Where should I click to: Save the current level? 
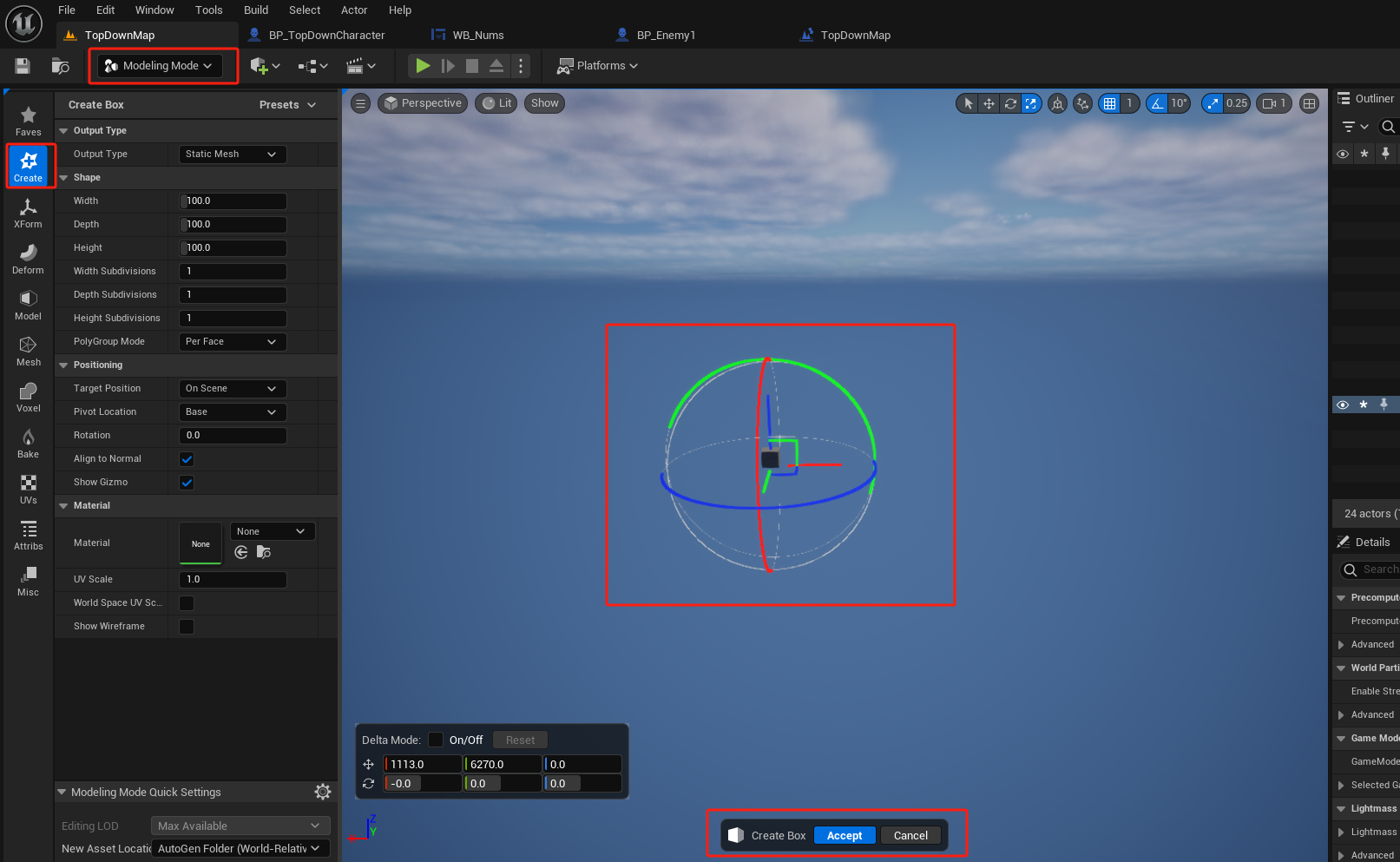(x=23, y=66)
